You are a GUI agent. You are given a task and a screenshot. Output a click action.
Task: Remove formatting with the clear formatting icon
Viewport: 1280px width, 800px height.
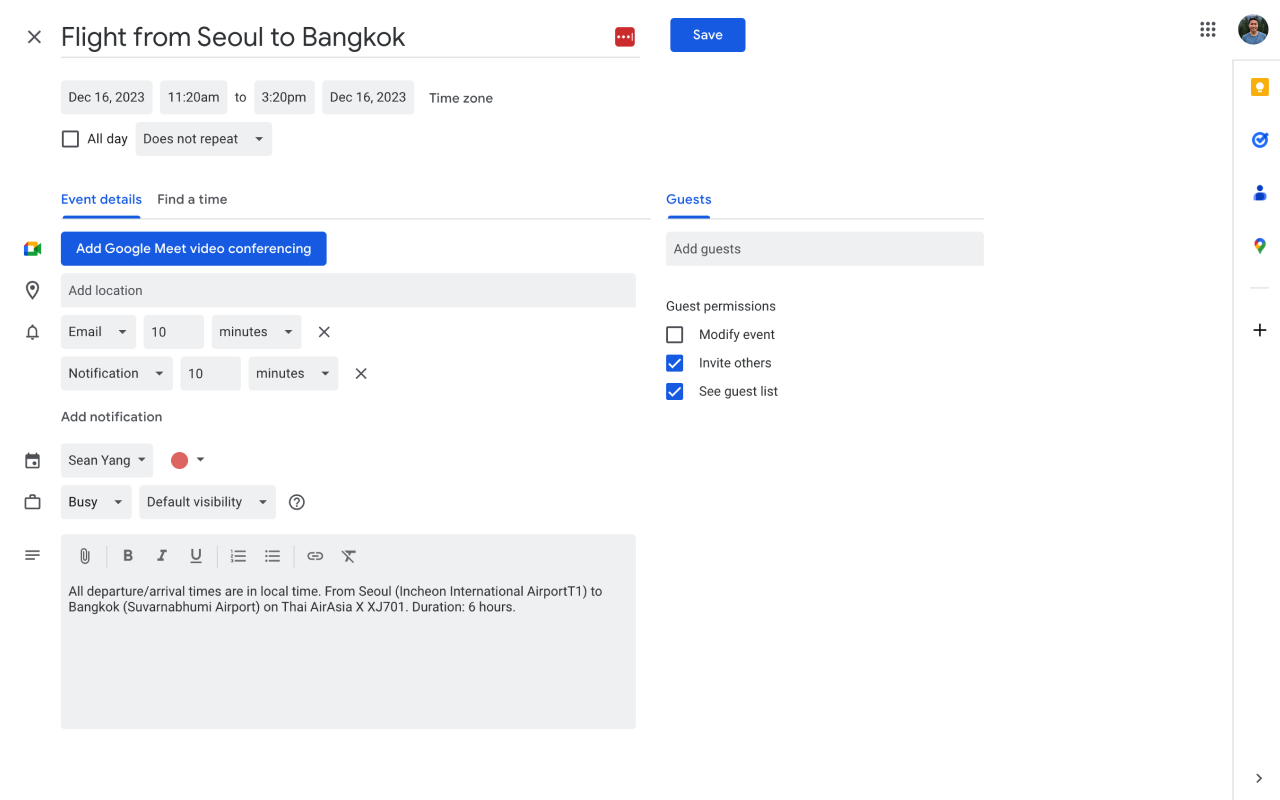coord(348,555)
